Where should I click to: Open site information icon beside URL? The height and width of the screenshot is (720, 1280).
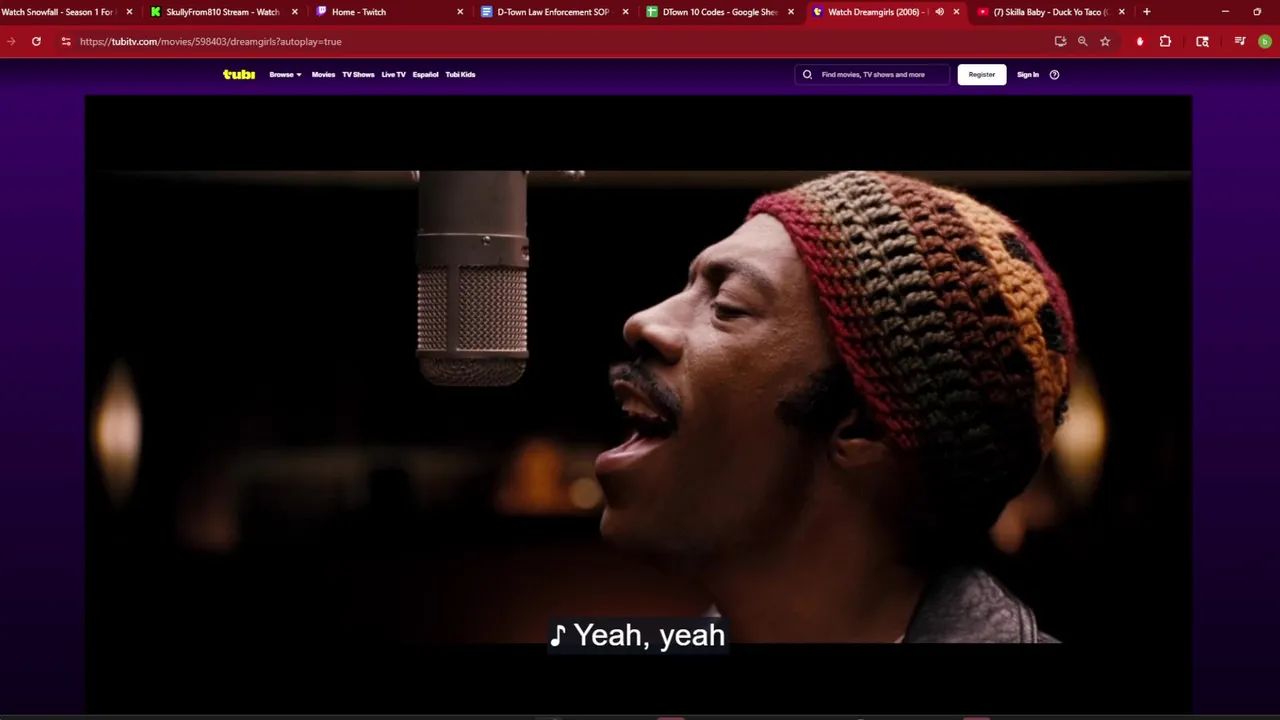click(66, 41)
